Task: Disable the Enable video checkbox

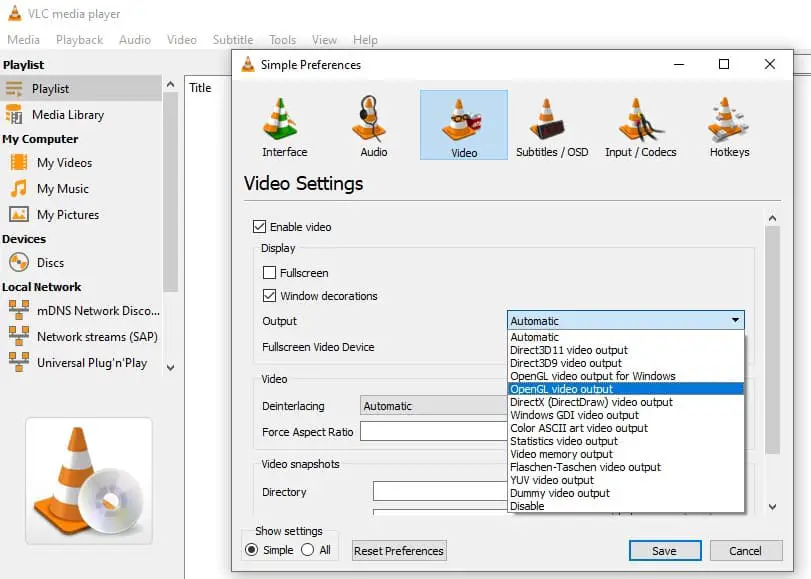Action: [260, 227]
